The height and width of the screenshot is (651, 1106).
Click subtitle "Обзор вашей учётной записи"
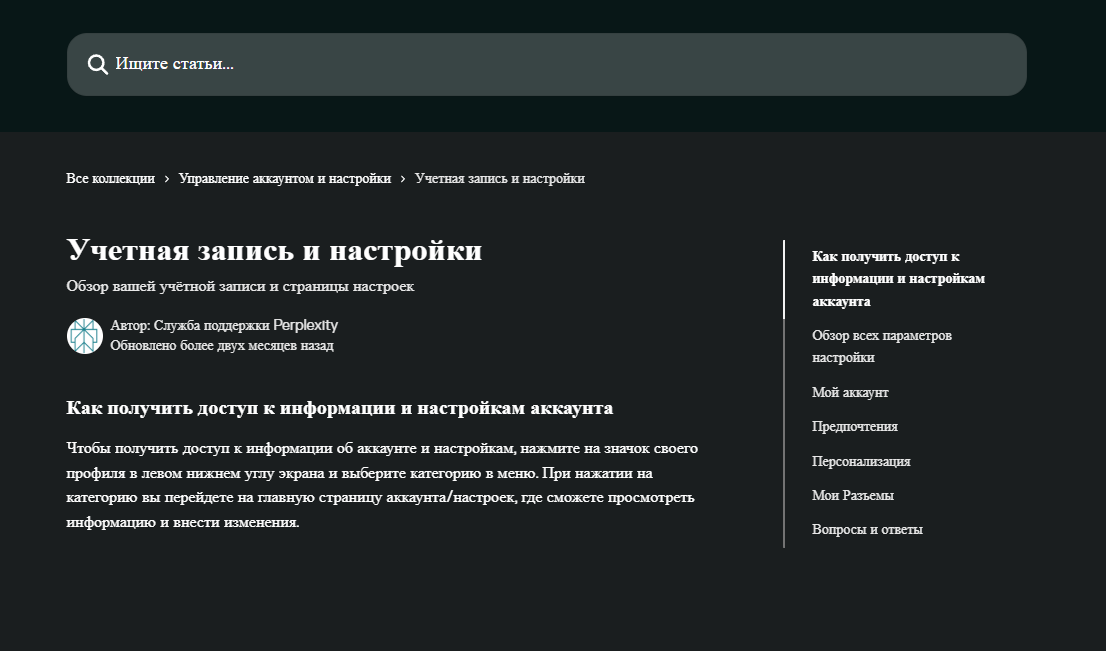[x=241, y=286]
